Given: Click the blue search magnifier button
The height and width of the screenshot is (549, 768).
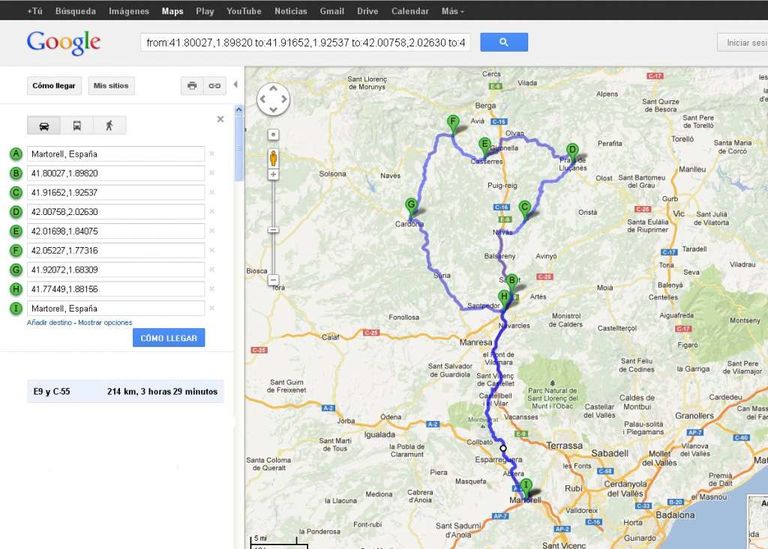Looking at the screenshot, I should [x=503, y=42].
